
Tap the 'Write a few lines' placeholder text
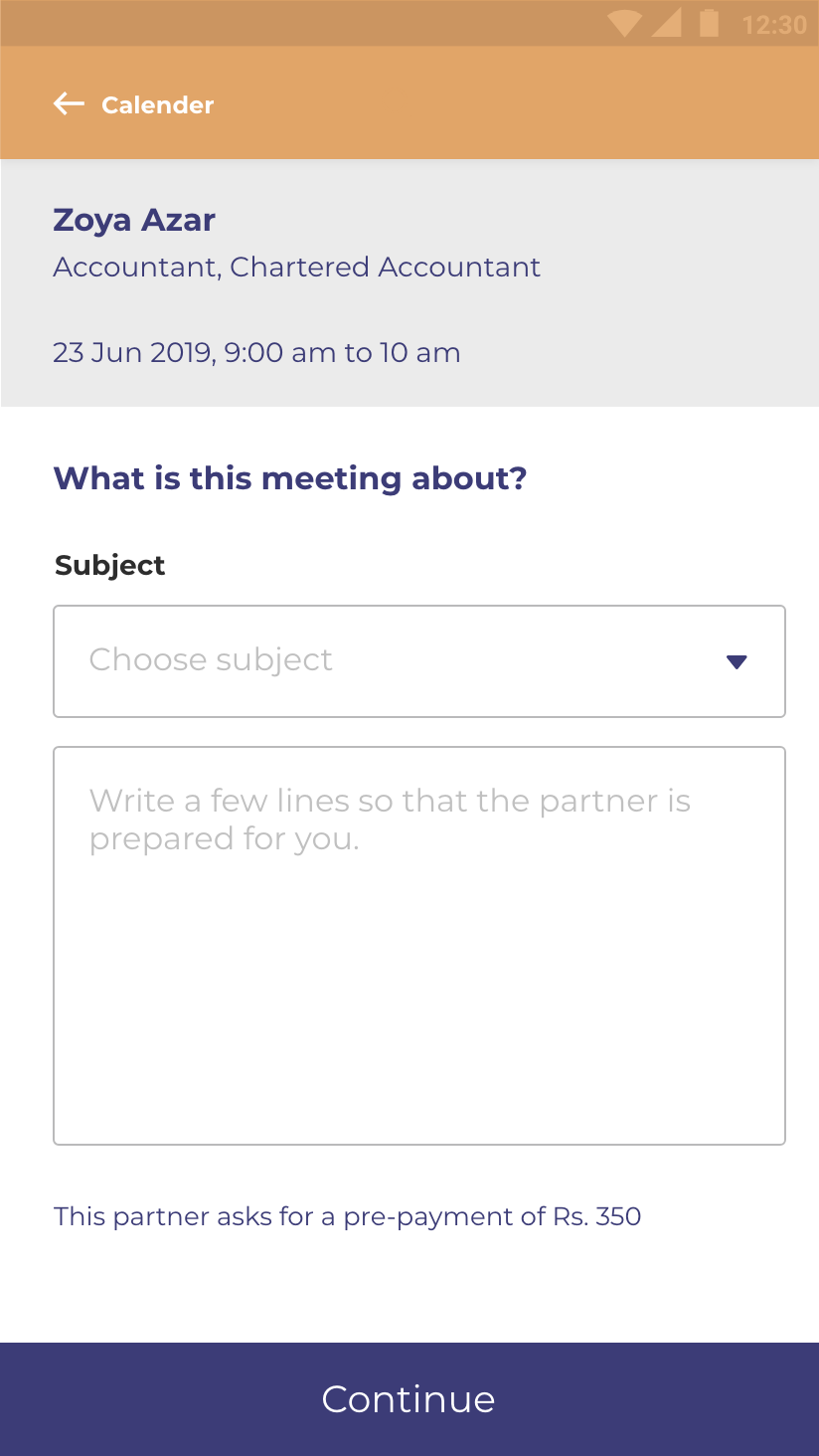coord(389,819)
